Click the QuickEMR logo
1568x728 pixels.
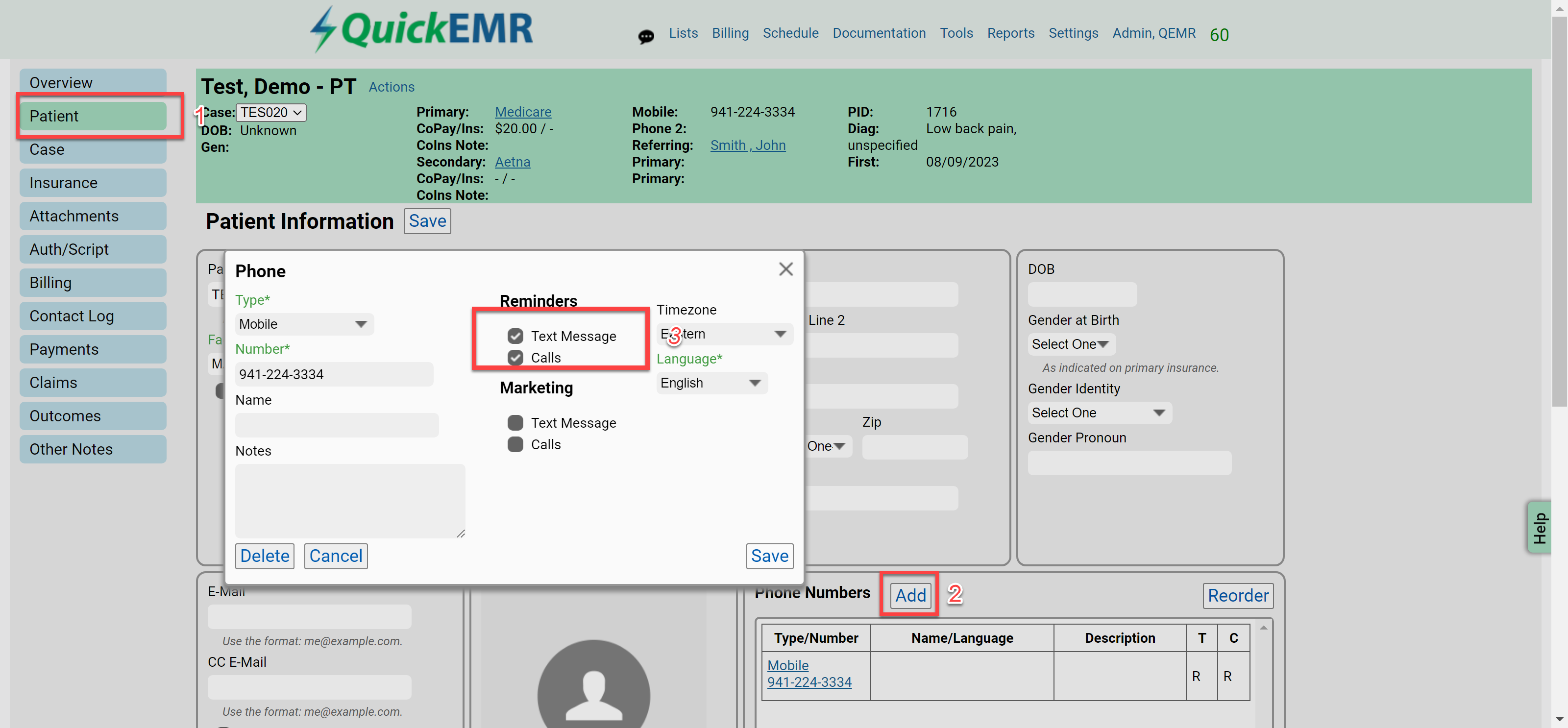pos(422,29)
